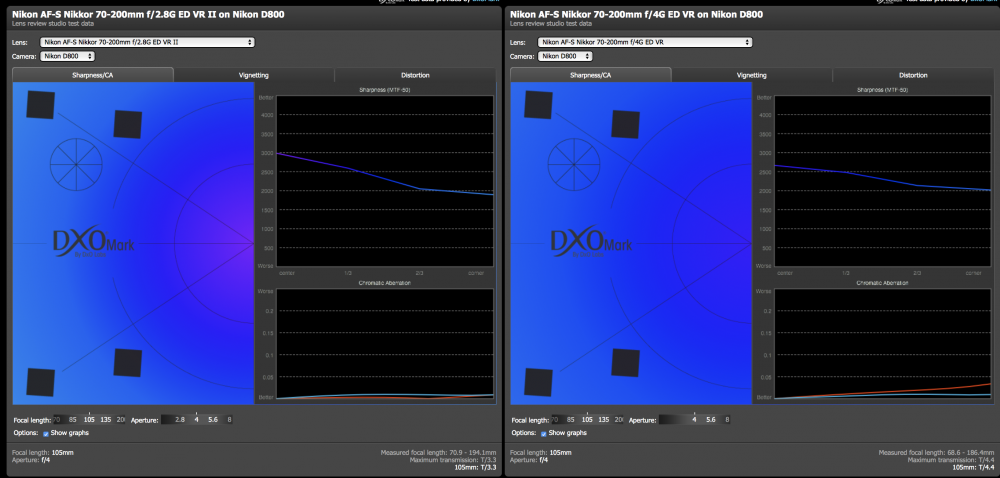Choose aperture 5.6 in f/2.8G panel
Viewport: 1000px width, 478px height.
click(x=213, y=420)
